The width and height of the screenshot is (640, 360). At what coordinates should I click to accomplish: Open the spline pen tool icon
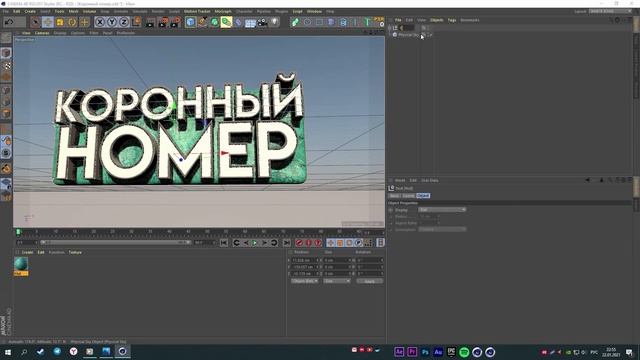[202, 22]
